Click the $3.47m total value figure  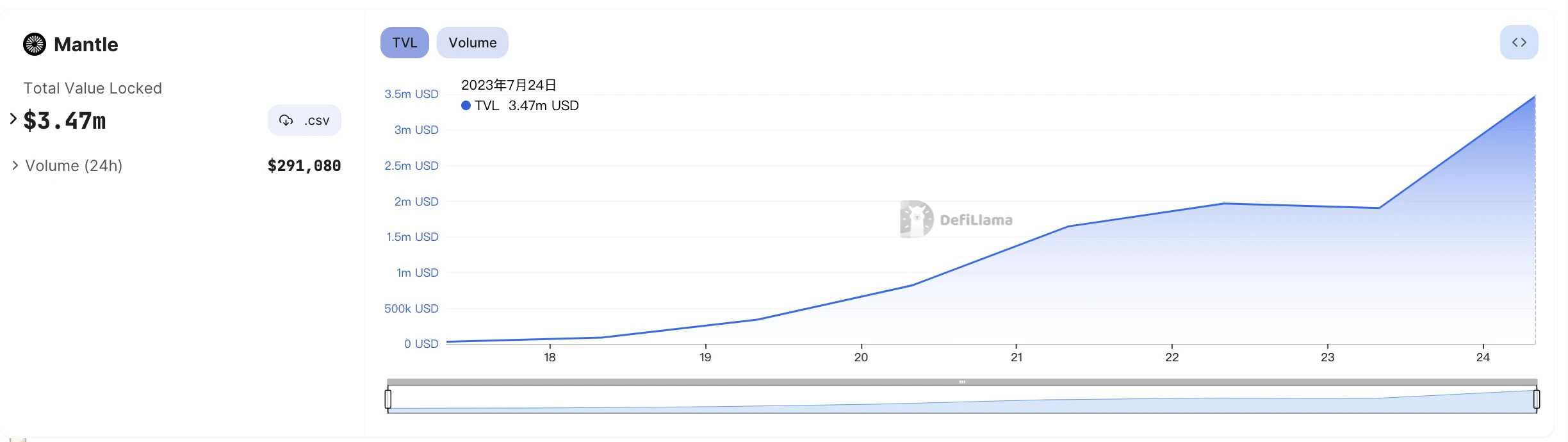pyautogui.click(x=65, y=120)
